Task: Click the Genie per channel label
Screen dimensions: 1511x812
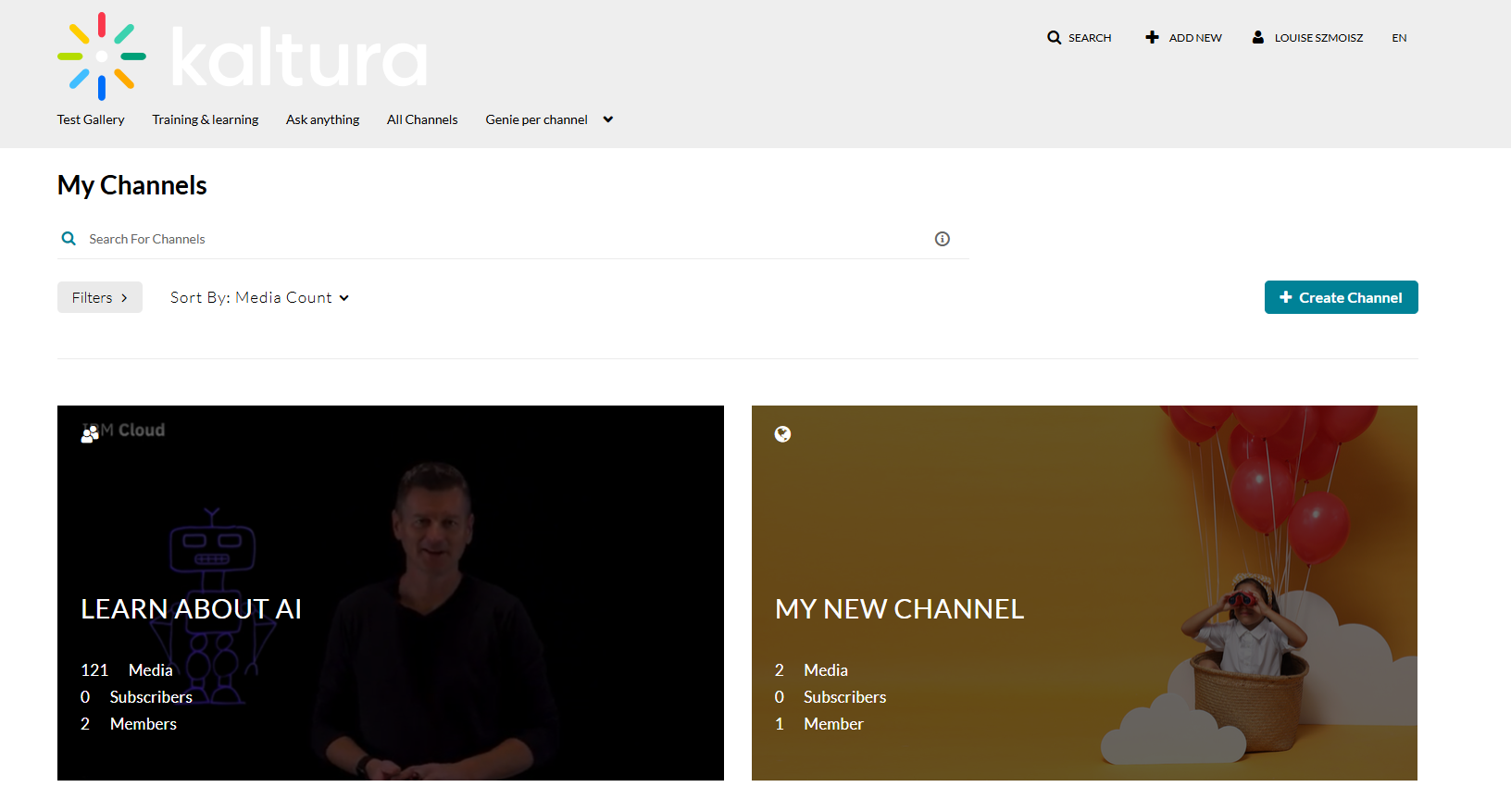Action: [537, 119]
